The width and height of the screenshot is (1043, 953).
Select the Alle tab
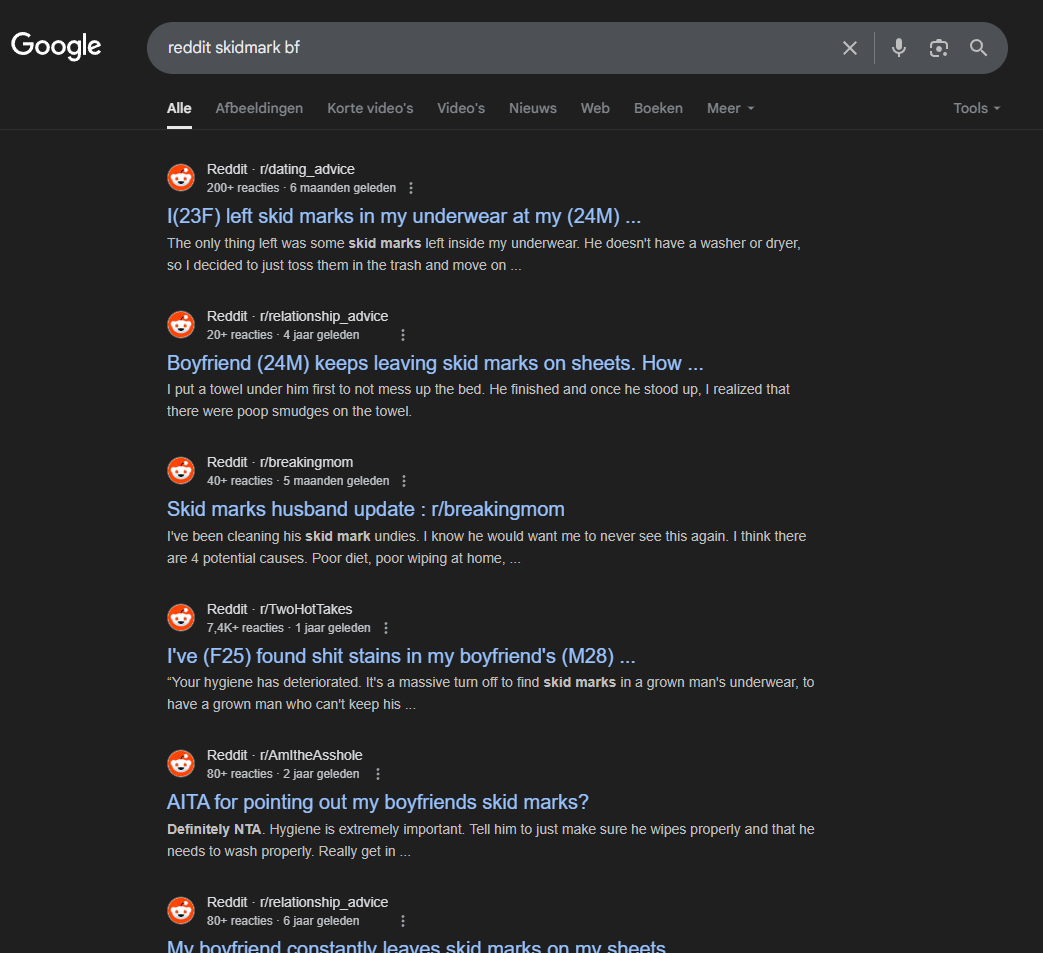179,108
